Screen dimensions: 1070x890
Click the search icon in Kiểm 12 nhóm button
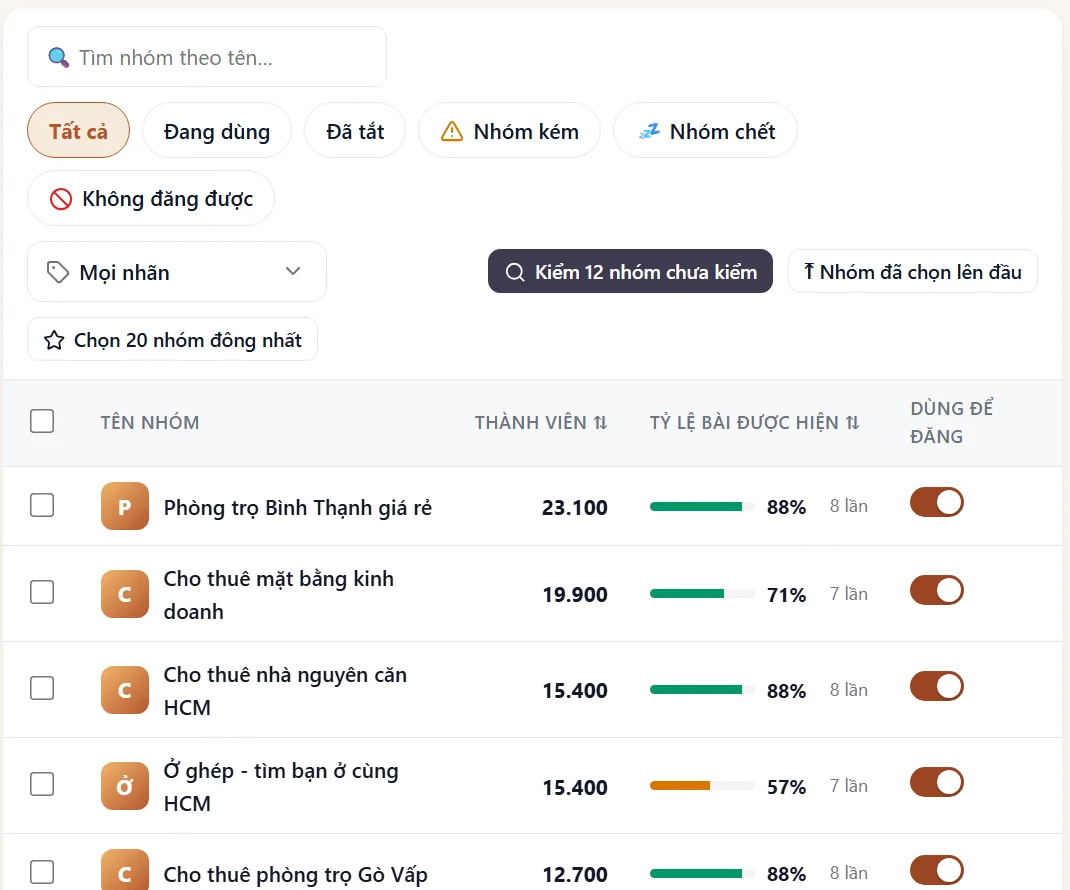[x=515, y=272]
